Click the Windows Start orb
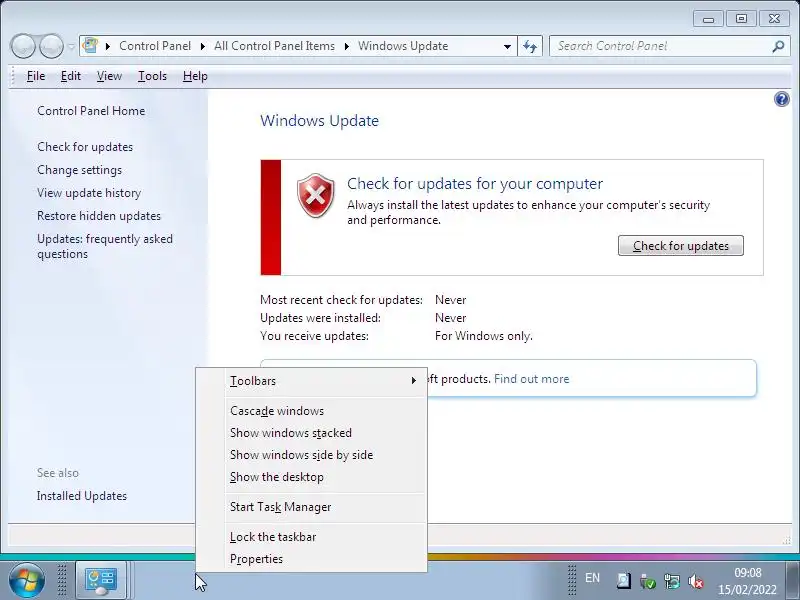 point(26,580)
